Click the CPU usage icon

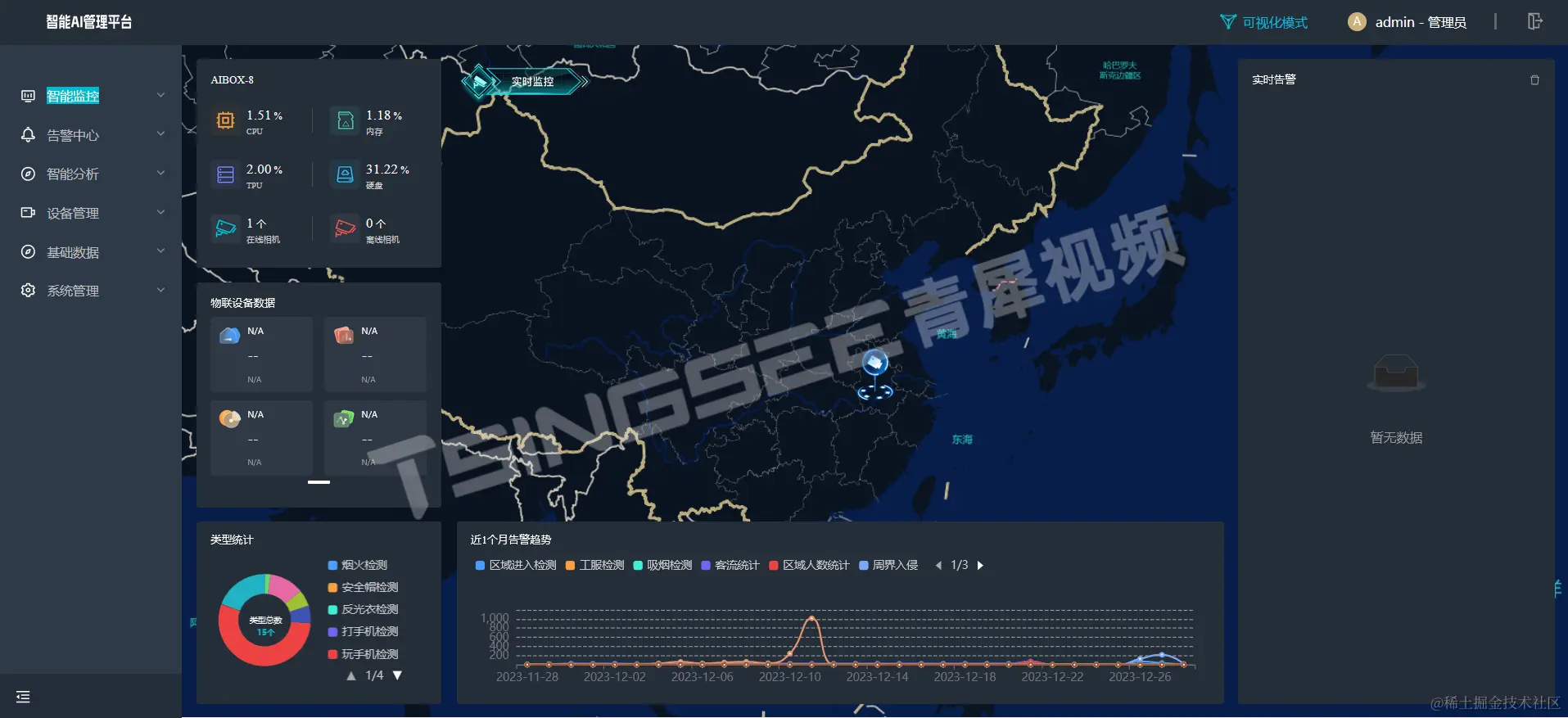coord(225,121)
